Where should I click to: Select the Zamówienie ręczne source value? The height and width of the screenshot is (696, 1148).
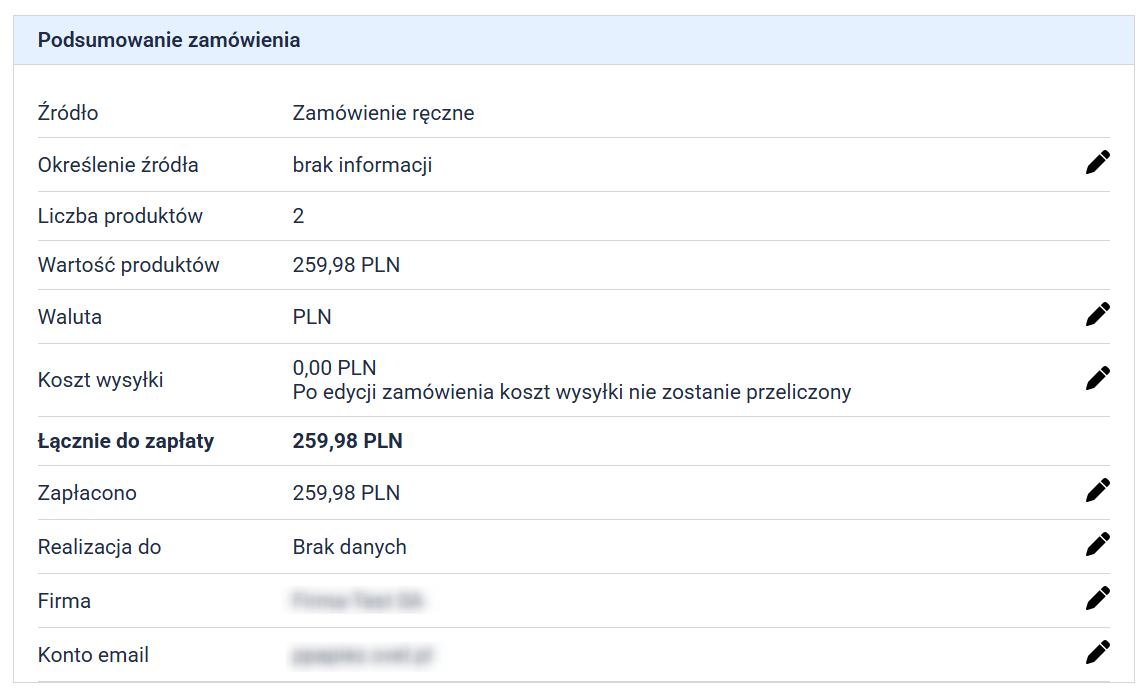coord(383,113)
